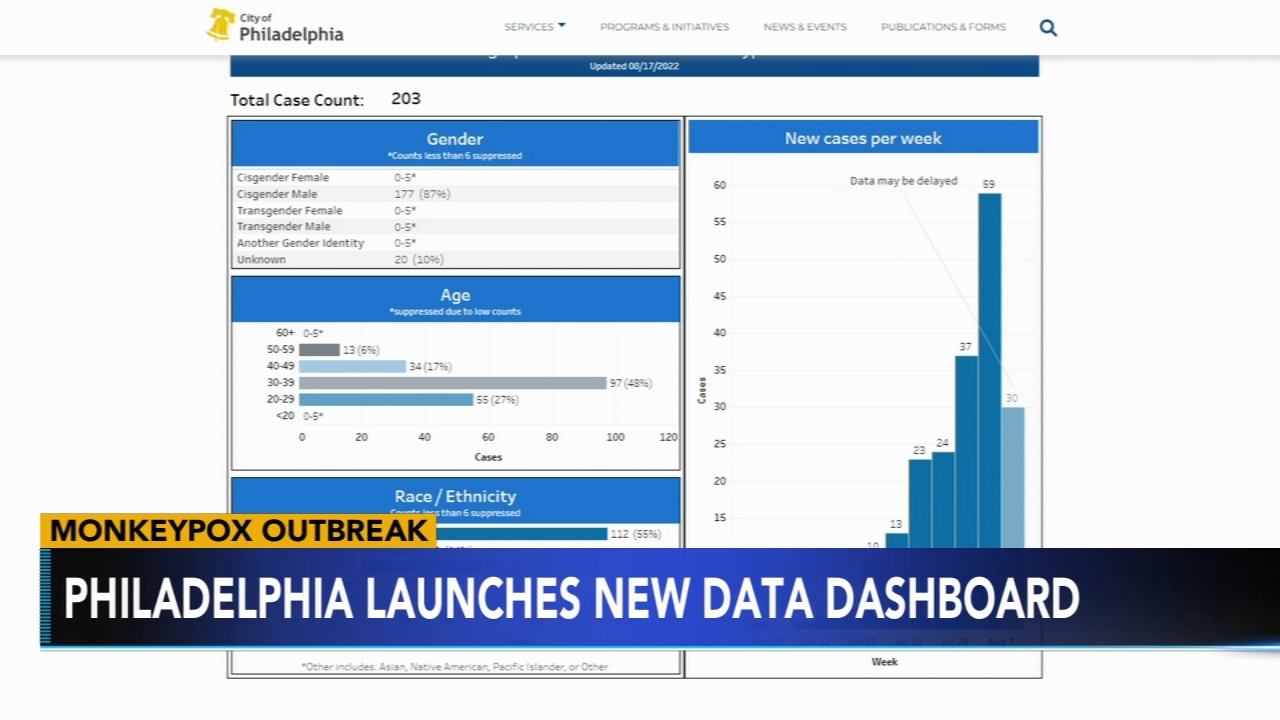
Task: Click the Cases label under Age chart
Action: coord(488,457)
